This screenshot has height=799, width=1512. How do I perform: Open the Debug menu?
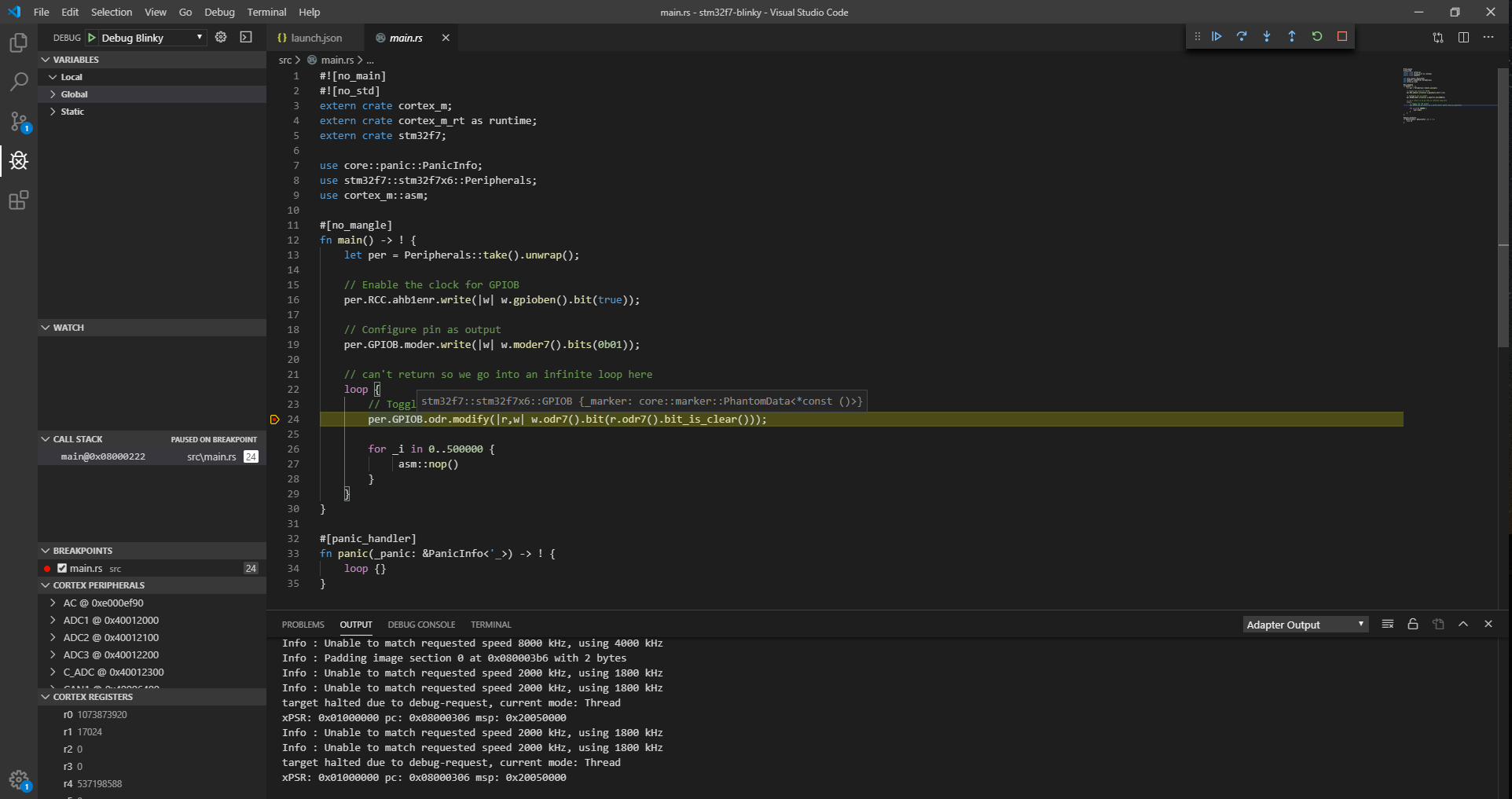click(219, 12)
